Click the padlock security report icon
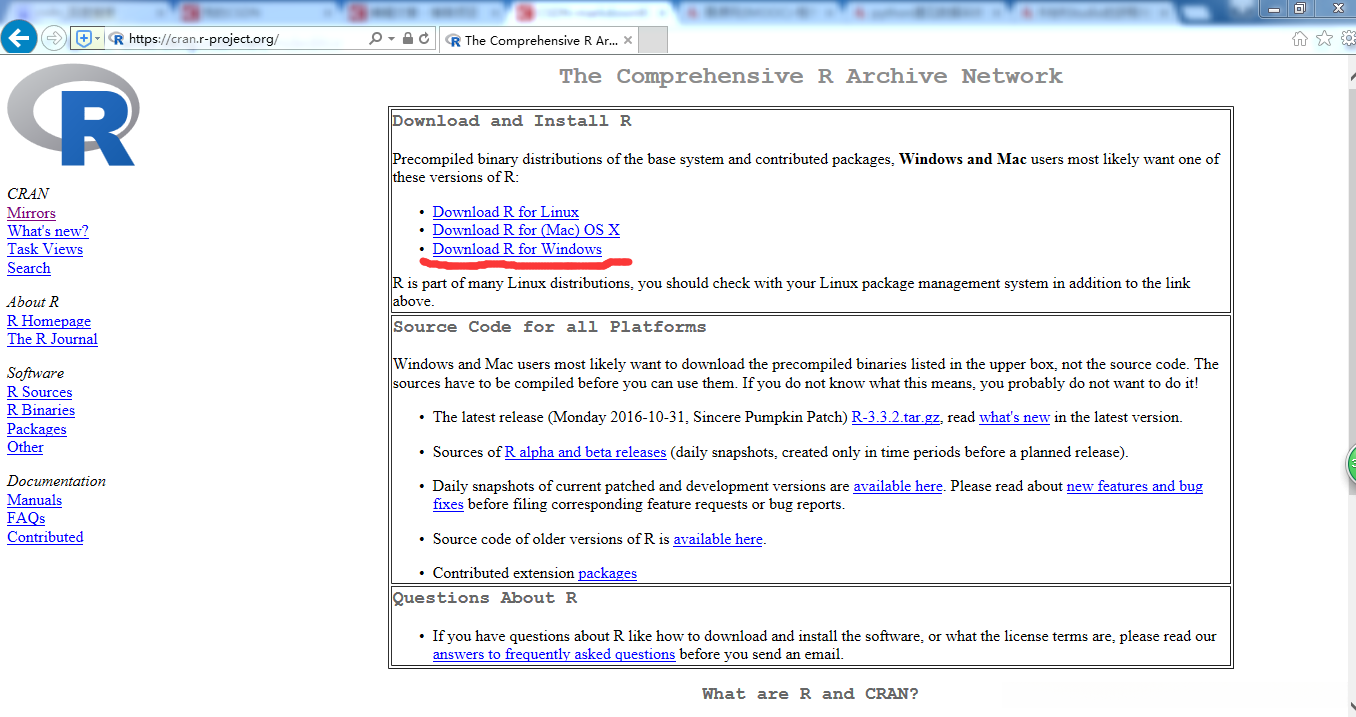1356x717 pixels. pos(407,38)
